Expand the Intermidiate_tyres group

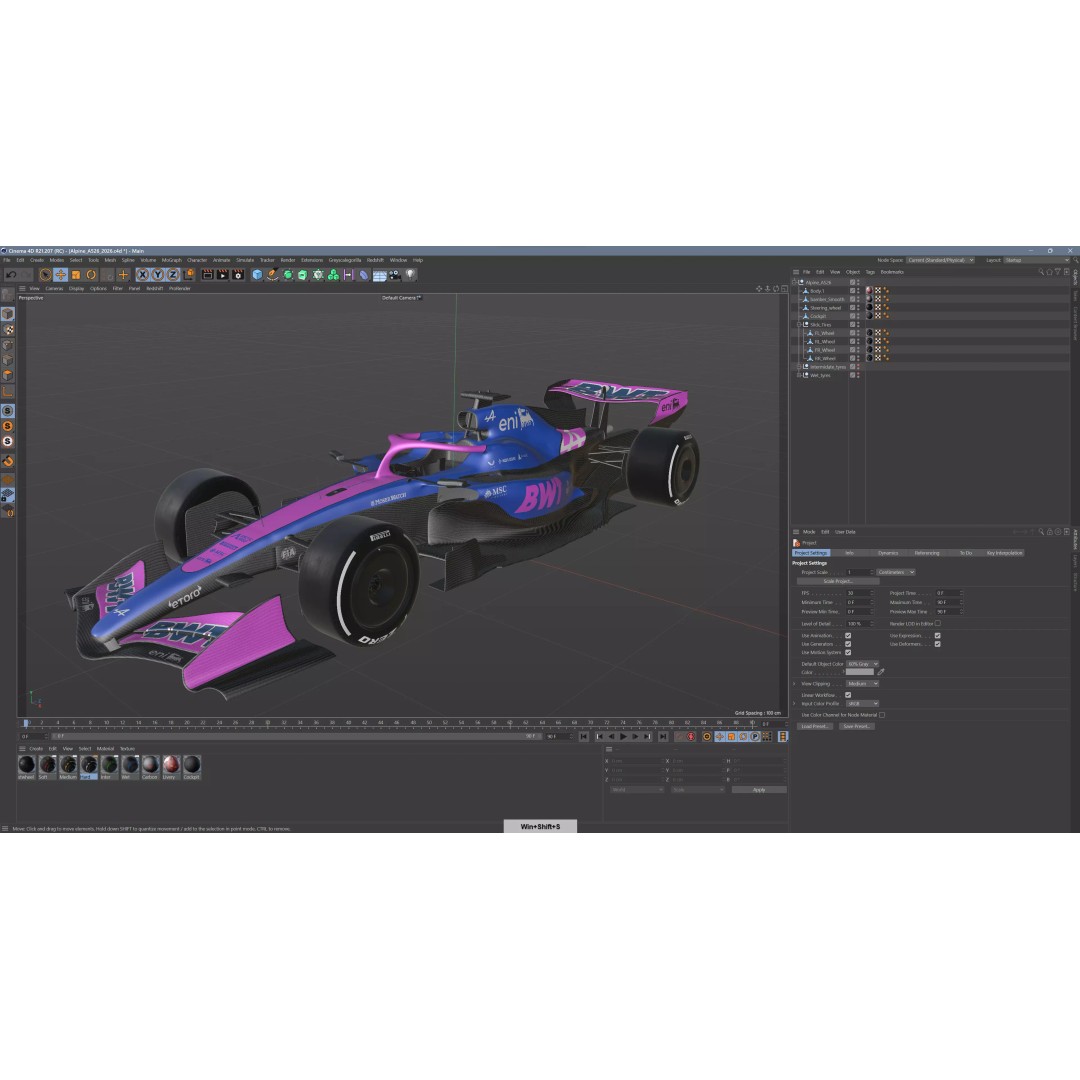pyautogui.click(x=799, y=367)
